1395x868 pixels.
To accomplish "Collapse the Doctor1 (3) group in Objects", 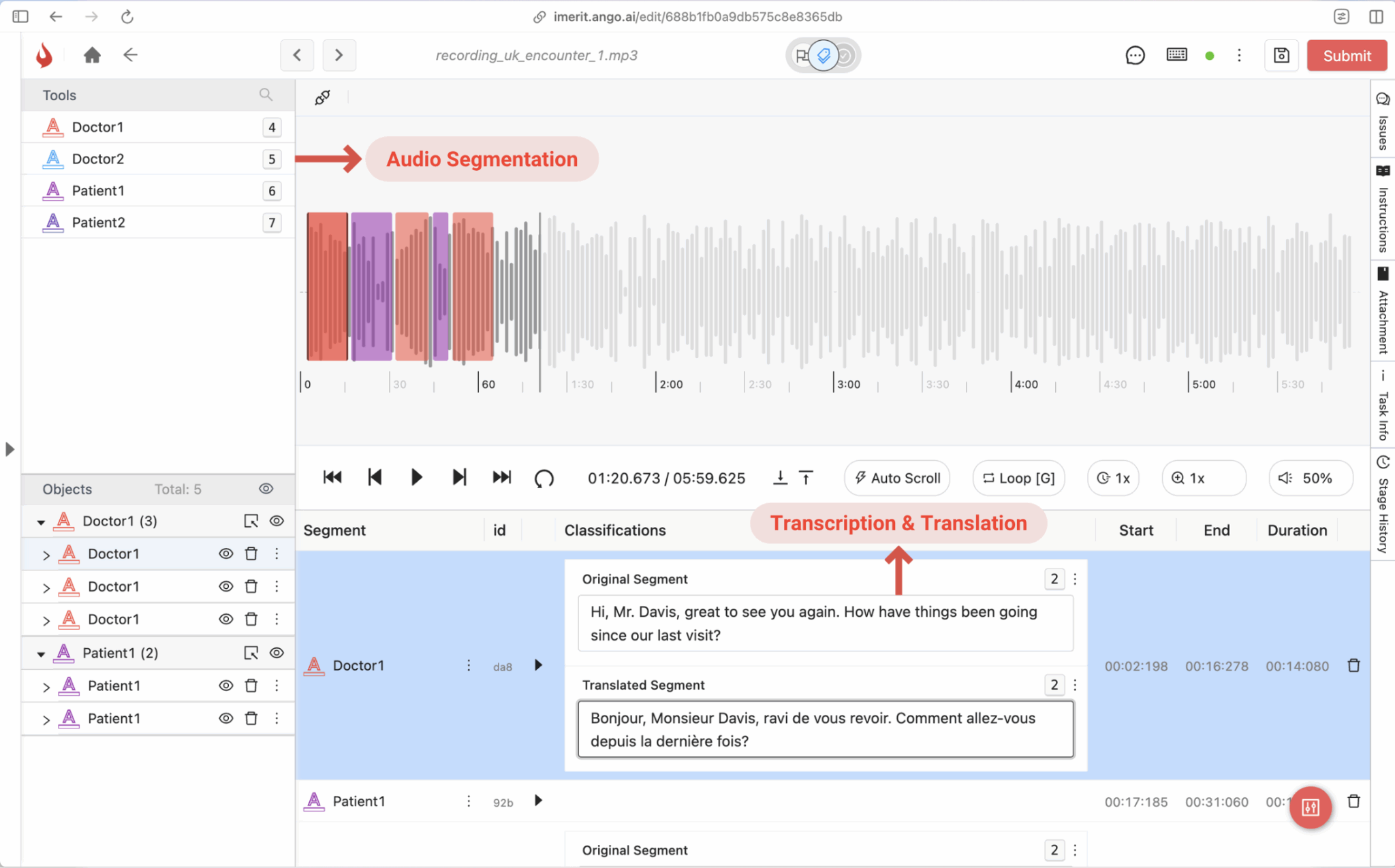I will pos(41,521).
